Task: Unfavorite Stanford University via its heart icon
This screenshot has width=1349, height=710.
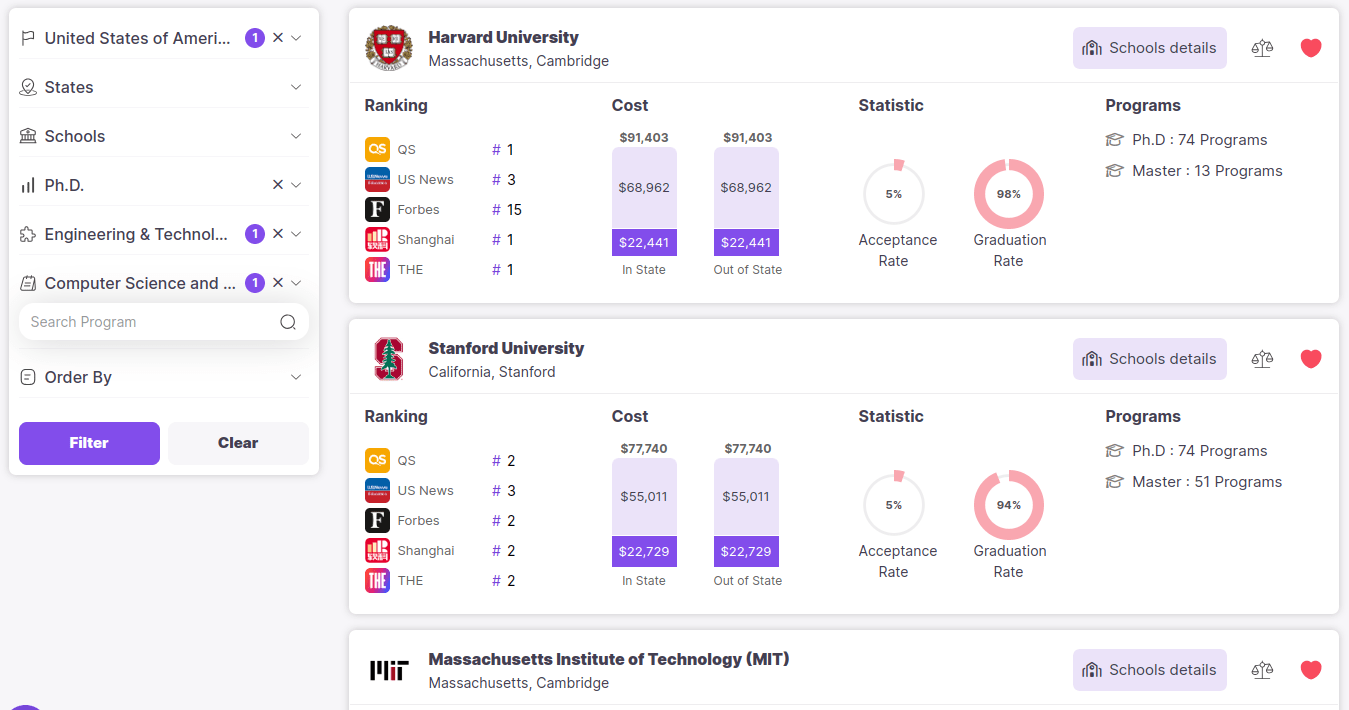Action: pyautogui.click(x=1310, y=358)
